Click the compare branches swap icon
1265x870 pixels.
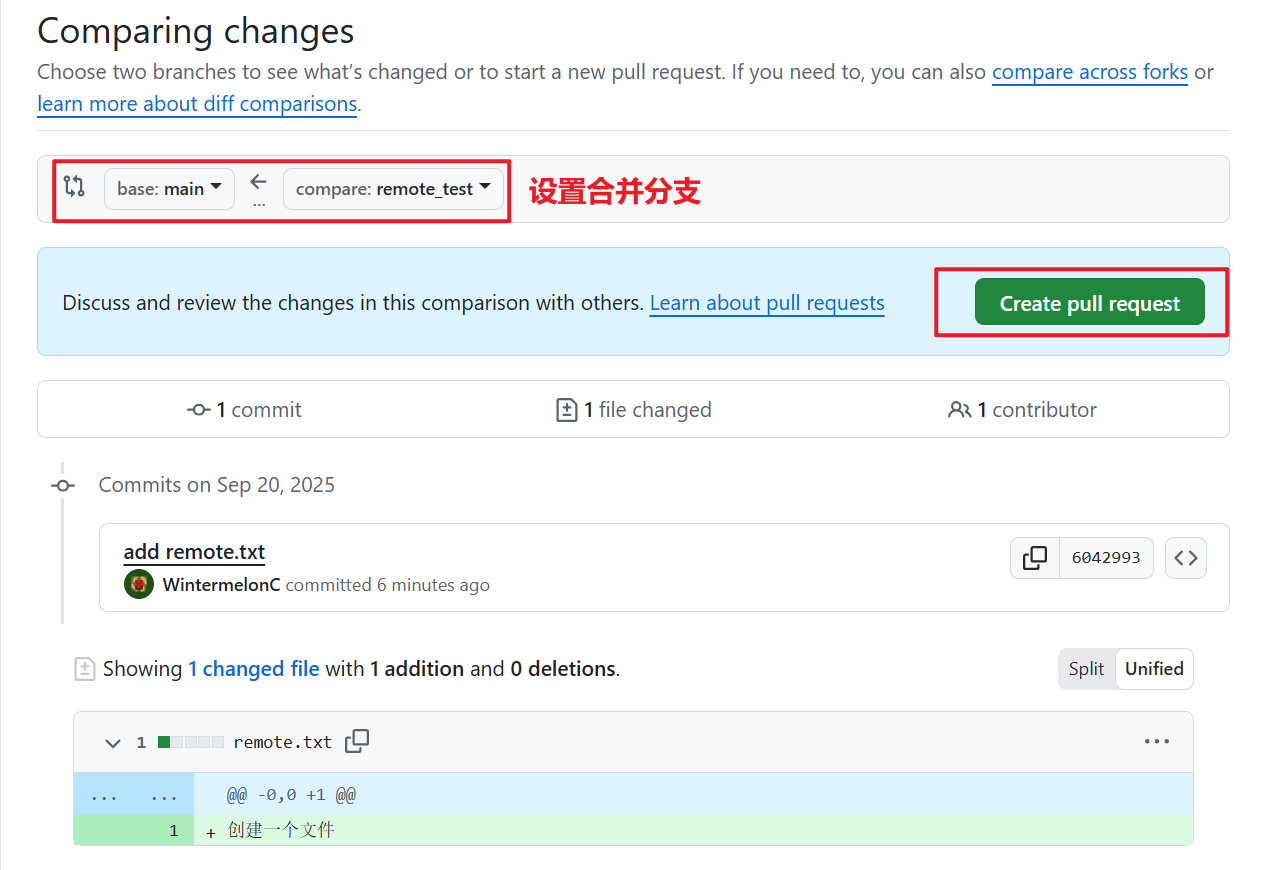pyautogui.click(x=74, y=187)
